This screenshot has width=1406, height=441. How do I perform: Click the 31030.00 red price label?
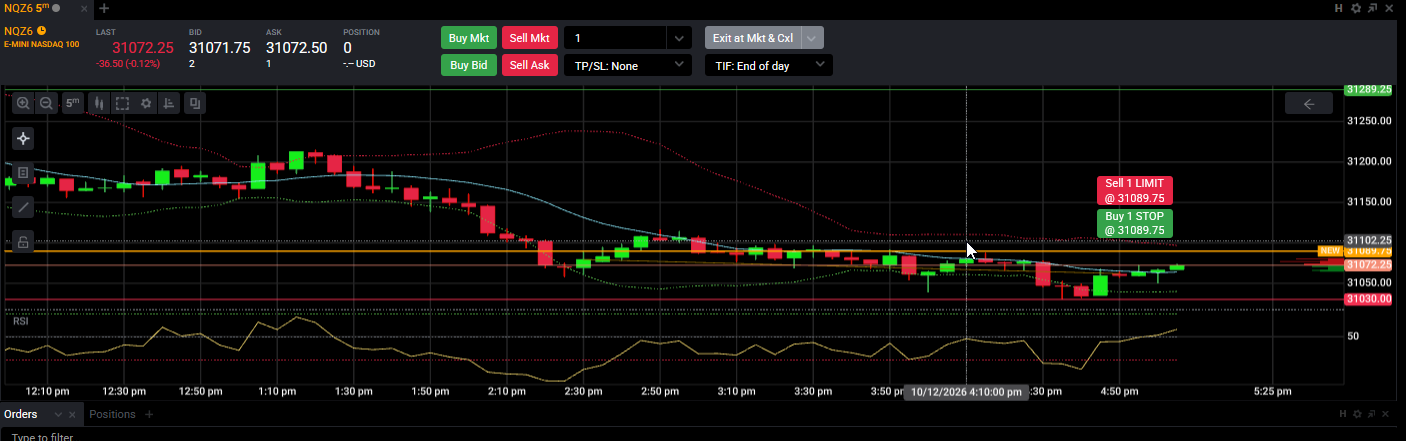click(1370, 299)
